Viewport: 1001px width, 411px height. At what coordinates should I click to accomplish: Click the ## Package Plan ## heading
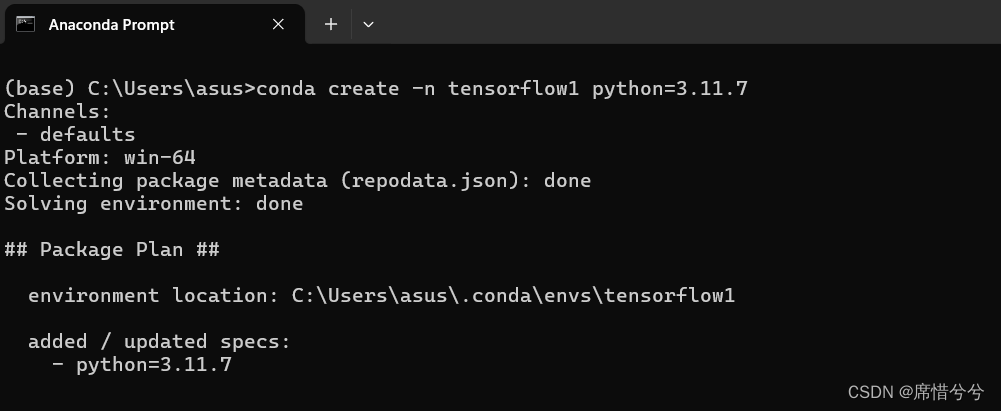[112, 250]
